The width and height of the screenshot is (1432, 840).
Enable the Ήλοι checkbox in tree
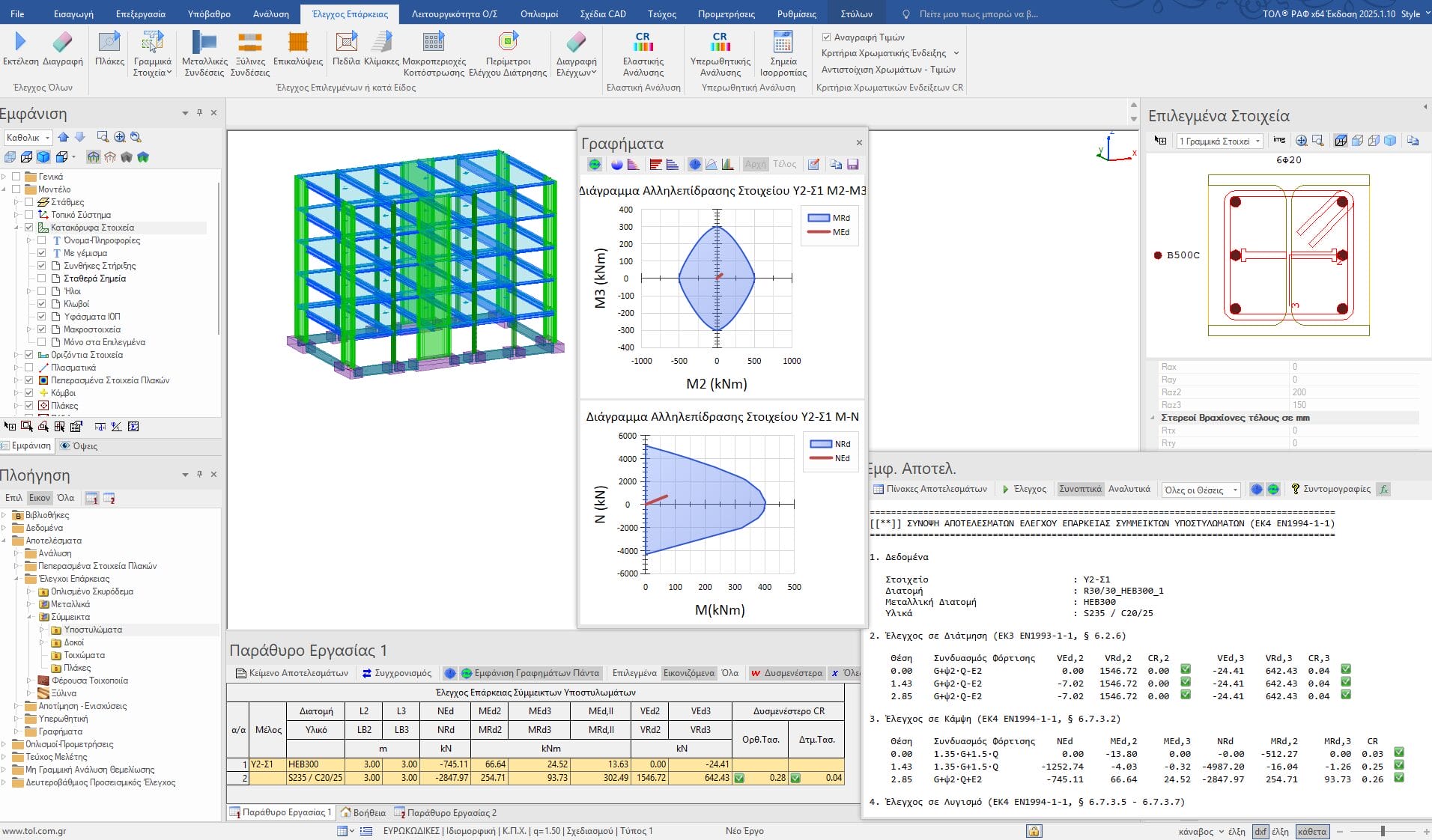42,291
